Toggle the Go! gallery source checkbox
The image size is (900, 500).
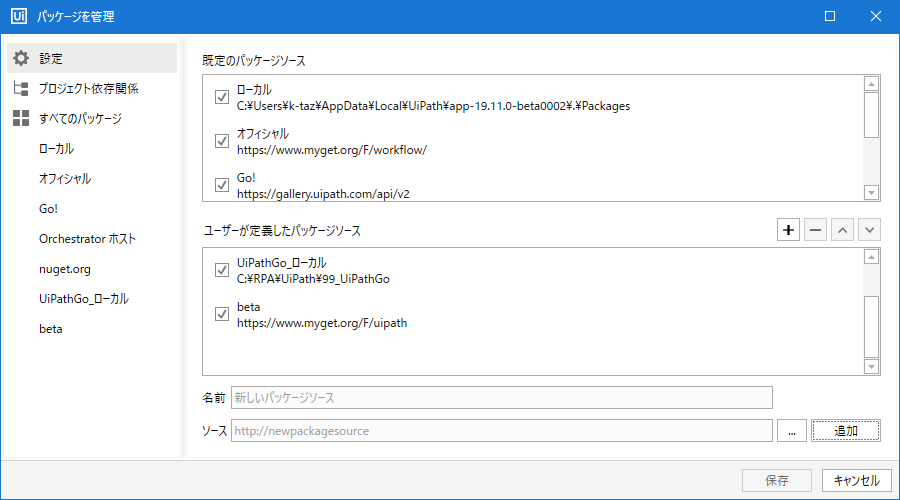pos(222,185)
